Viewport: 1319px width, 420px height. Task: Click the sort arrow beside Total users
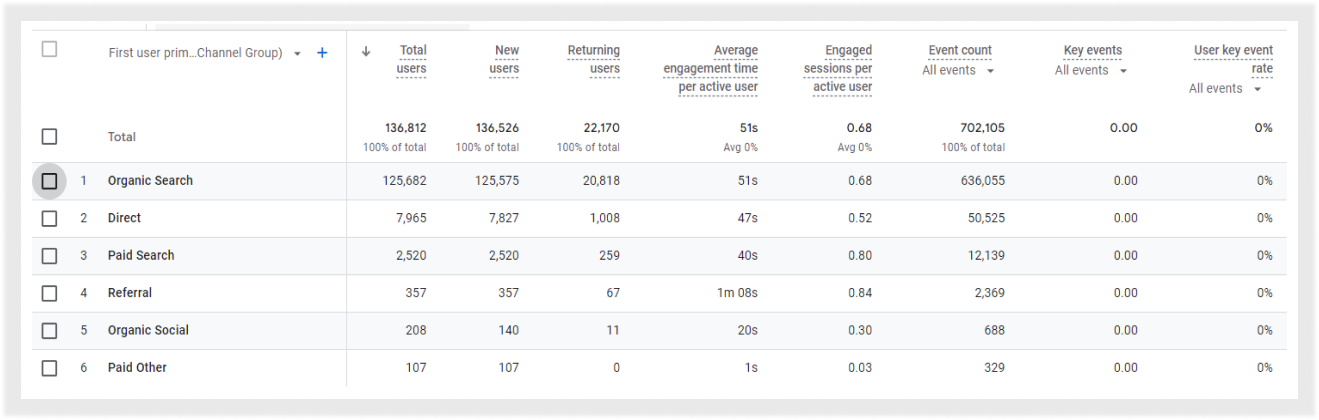click(366, 52)
